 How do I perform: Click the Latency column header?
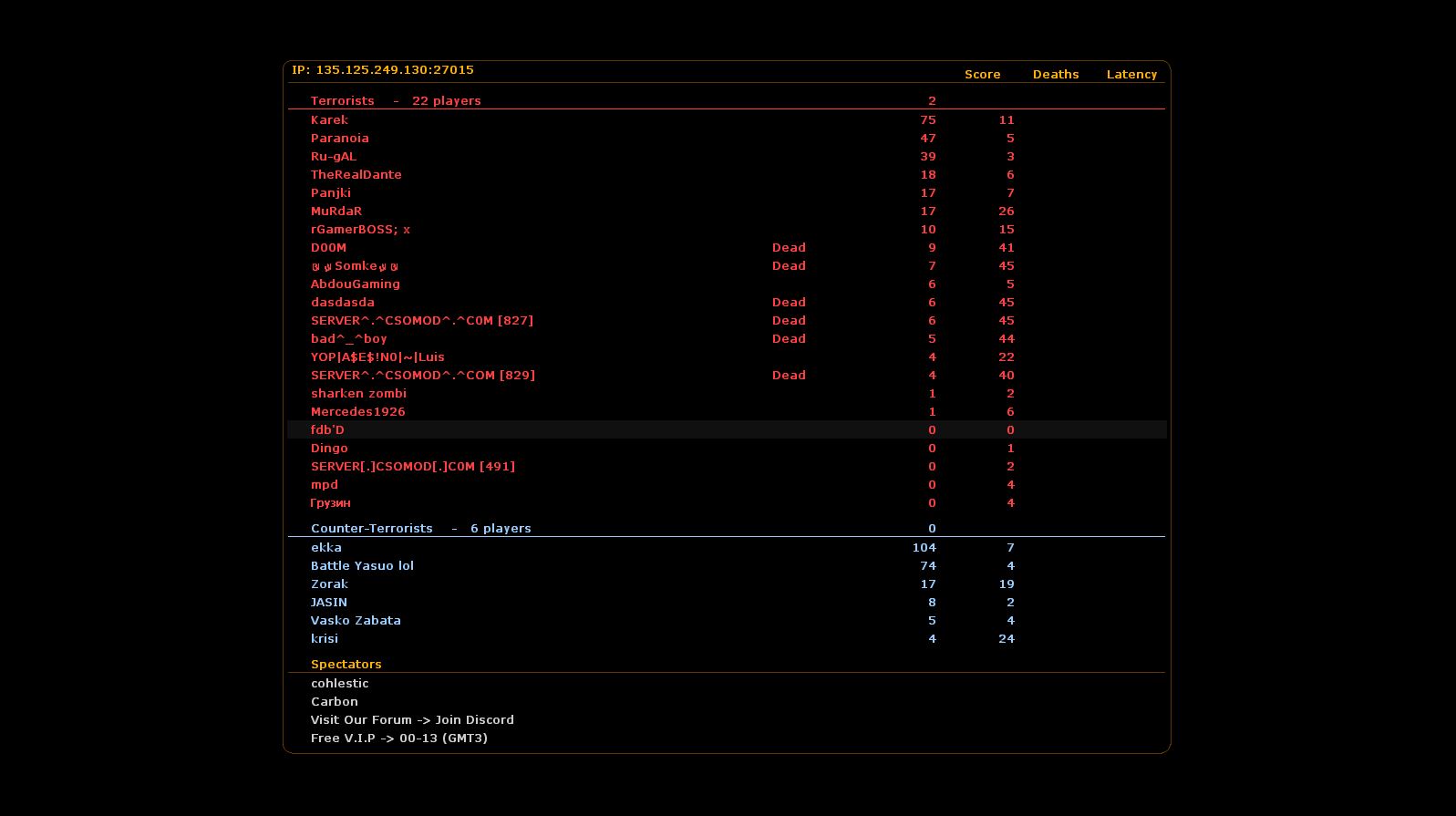[1131, 75]
